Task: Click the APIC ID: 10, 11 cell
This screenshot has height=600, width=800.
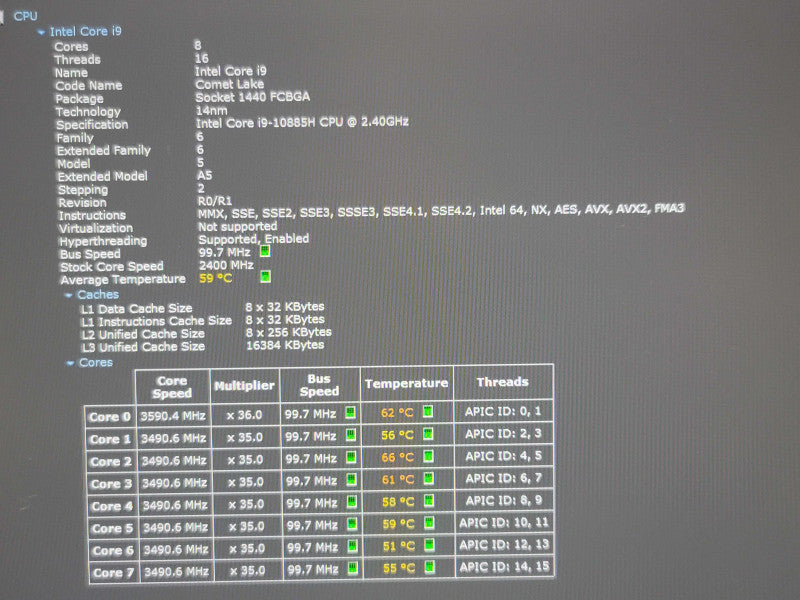Action: pos(504,522)
